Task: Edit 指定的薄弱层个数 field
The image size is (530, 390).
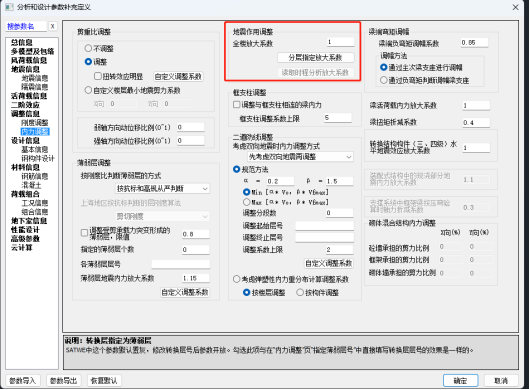Action: point(195,250)
